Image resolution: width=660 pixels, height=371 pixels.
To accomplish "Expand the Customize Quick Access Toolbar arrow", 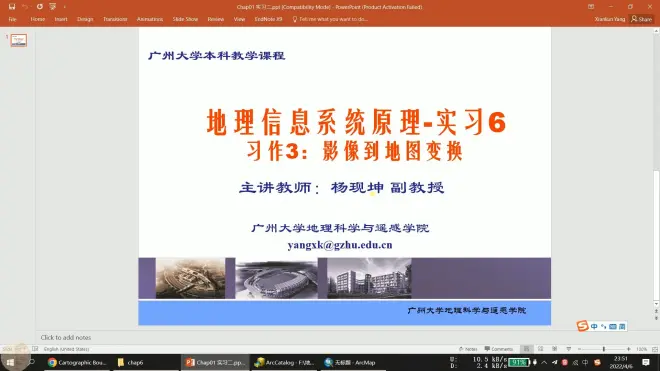I will [x=64, y=7].
